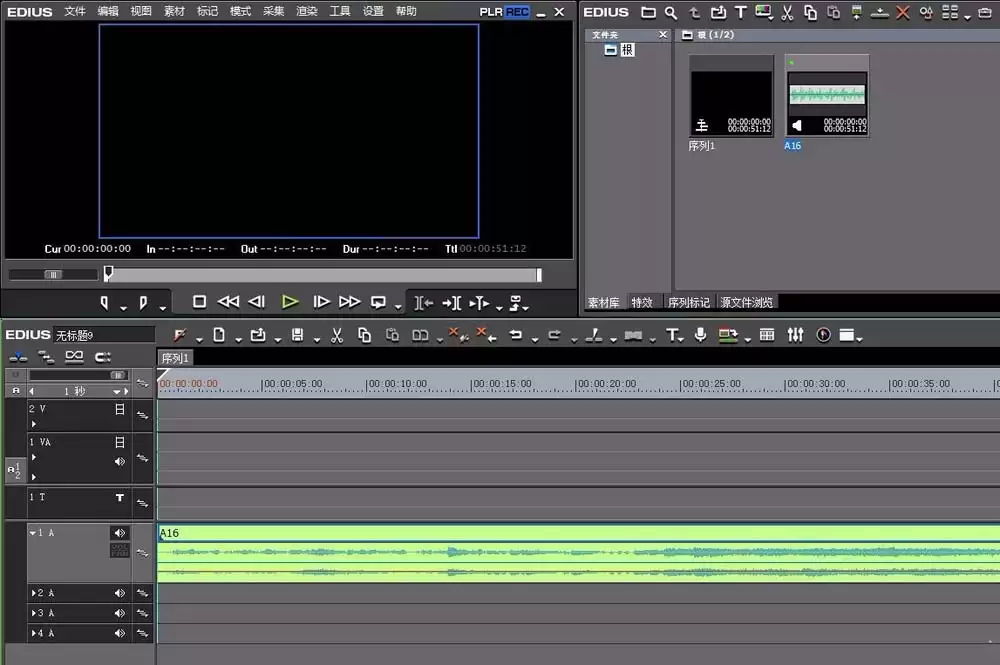This screenshot has width=1000, height=665.
Task: Delete clip with red X in bin toolbar
Action: coord(902,12)
